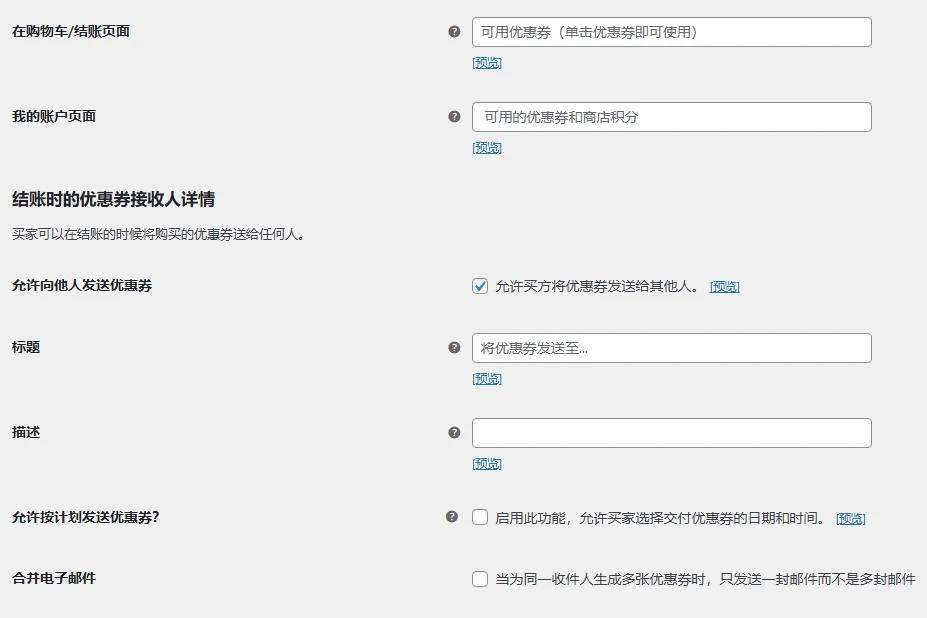Click the 可用优惠券（单击优惠券即可使用）input field
The height and width of the screenshot is (618, 927).
(x=670, y=31)
